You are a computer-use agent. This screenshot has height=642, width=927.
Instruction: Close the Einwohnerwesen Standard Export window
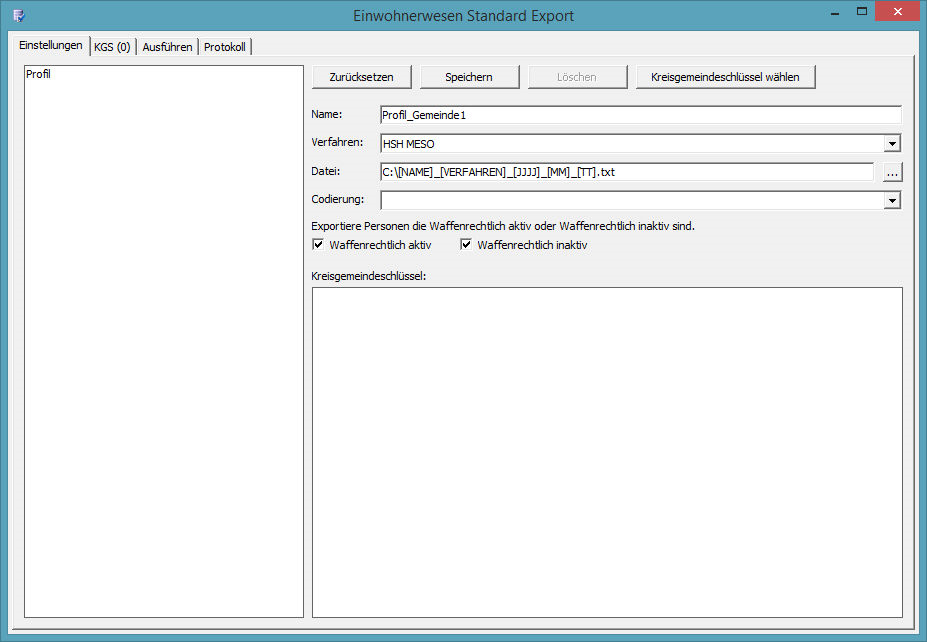click(x=897, y=12)
